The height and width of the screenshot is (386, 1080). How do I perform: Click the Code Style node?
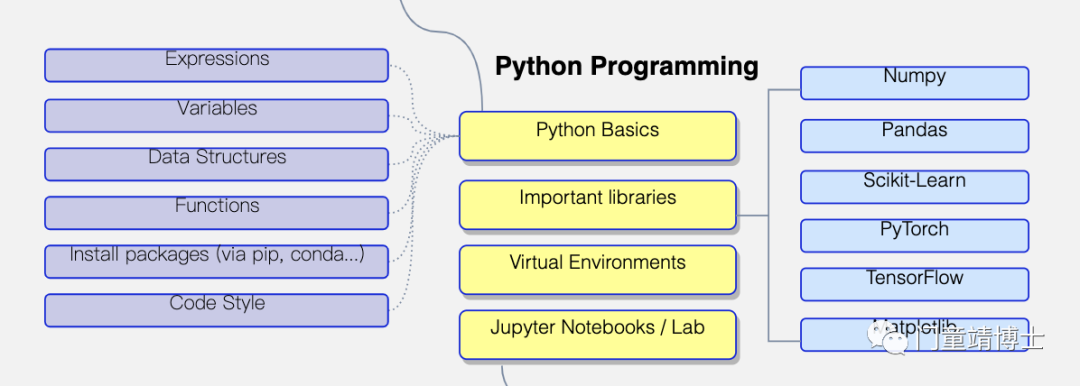coord(216,310)
